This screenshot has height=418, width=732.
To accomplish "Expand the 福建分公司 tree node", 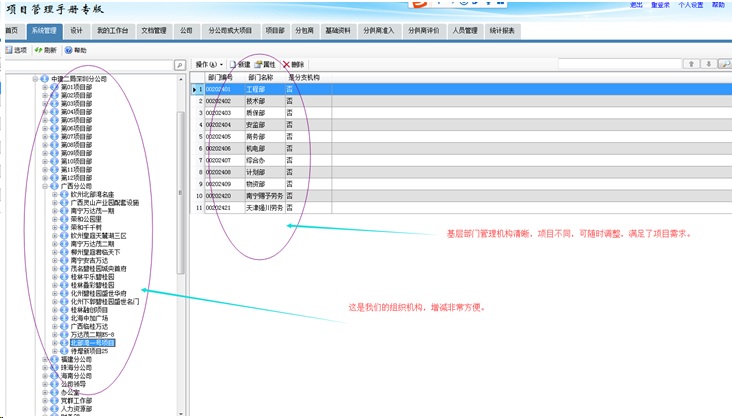I will pyautogui.click(x=44, y=359).
